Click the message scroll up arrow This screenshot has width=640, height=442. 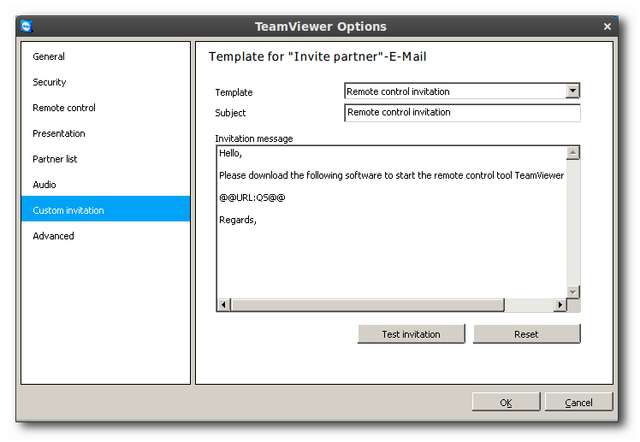point(573,153)
